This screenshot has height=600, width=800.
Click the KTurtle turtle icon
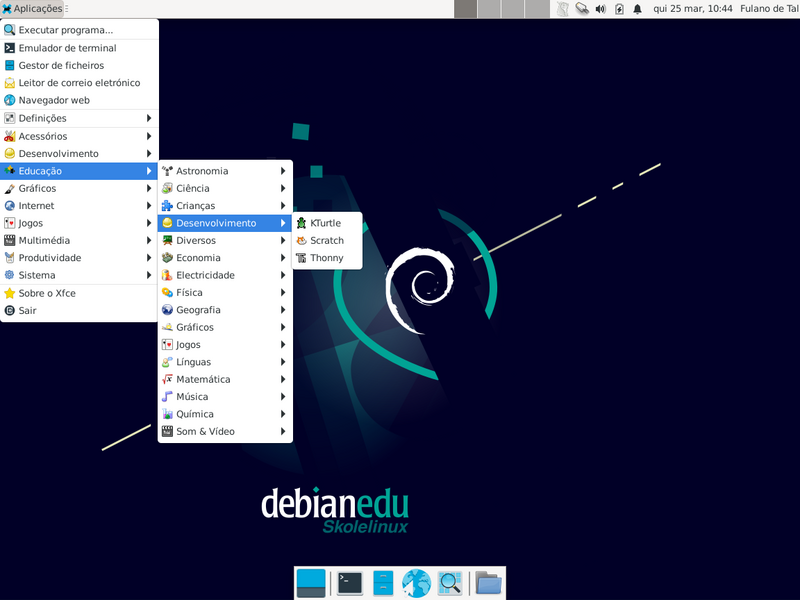[302, 223]
